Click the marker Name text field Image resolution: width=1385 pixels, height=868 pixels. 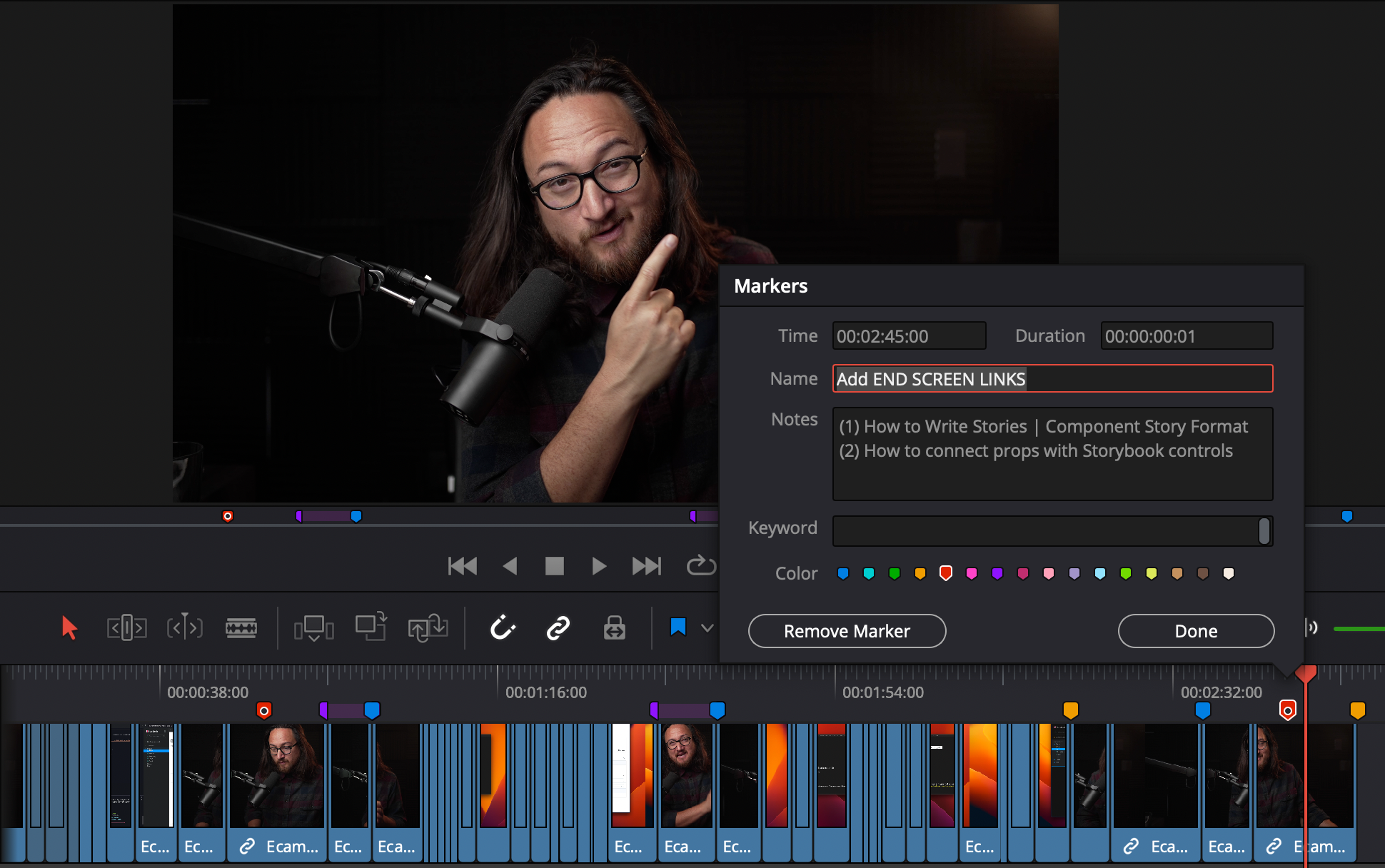1052,379
